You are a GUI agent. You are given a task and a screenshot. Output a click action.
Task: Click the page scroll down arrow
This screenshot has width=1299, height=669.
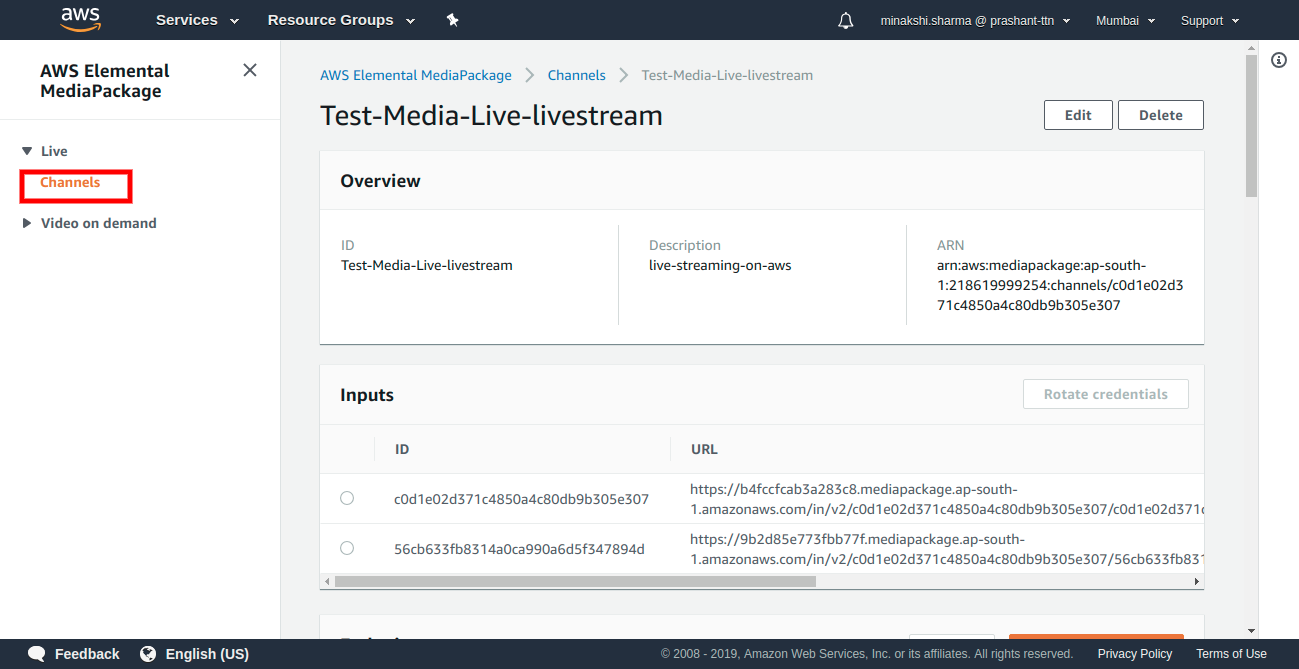pos(1252,631)
